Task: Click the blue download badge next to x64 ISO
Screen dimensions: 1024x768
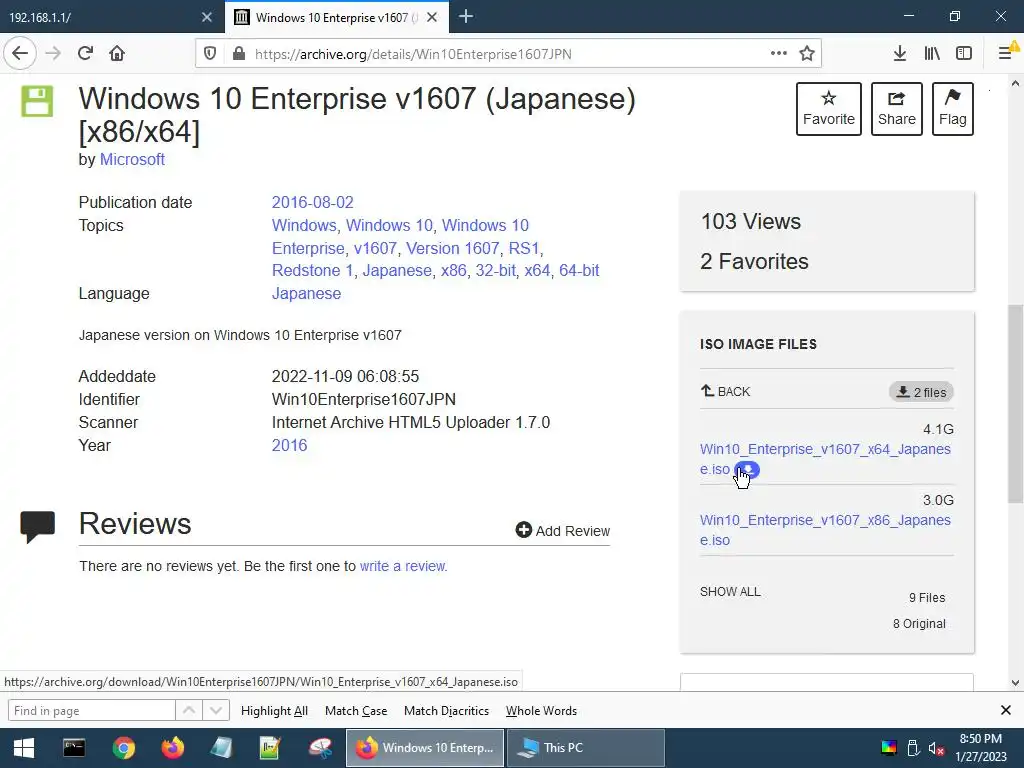Action: [x=748, y=469]
